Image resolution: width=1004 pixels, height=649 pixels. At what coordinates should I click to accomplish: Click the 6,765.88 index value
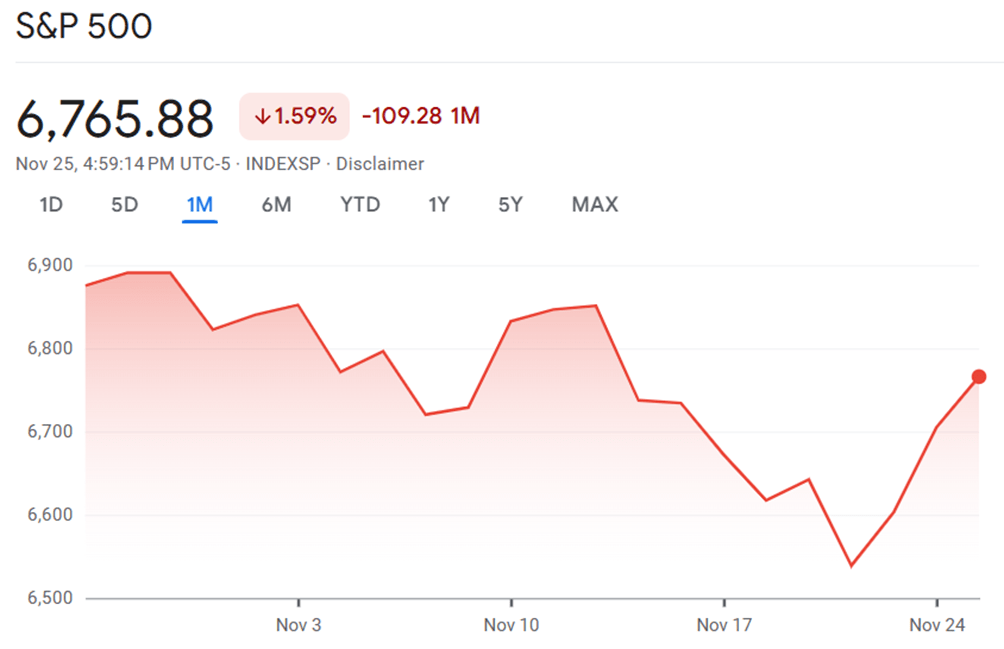(x=115, y=119)
